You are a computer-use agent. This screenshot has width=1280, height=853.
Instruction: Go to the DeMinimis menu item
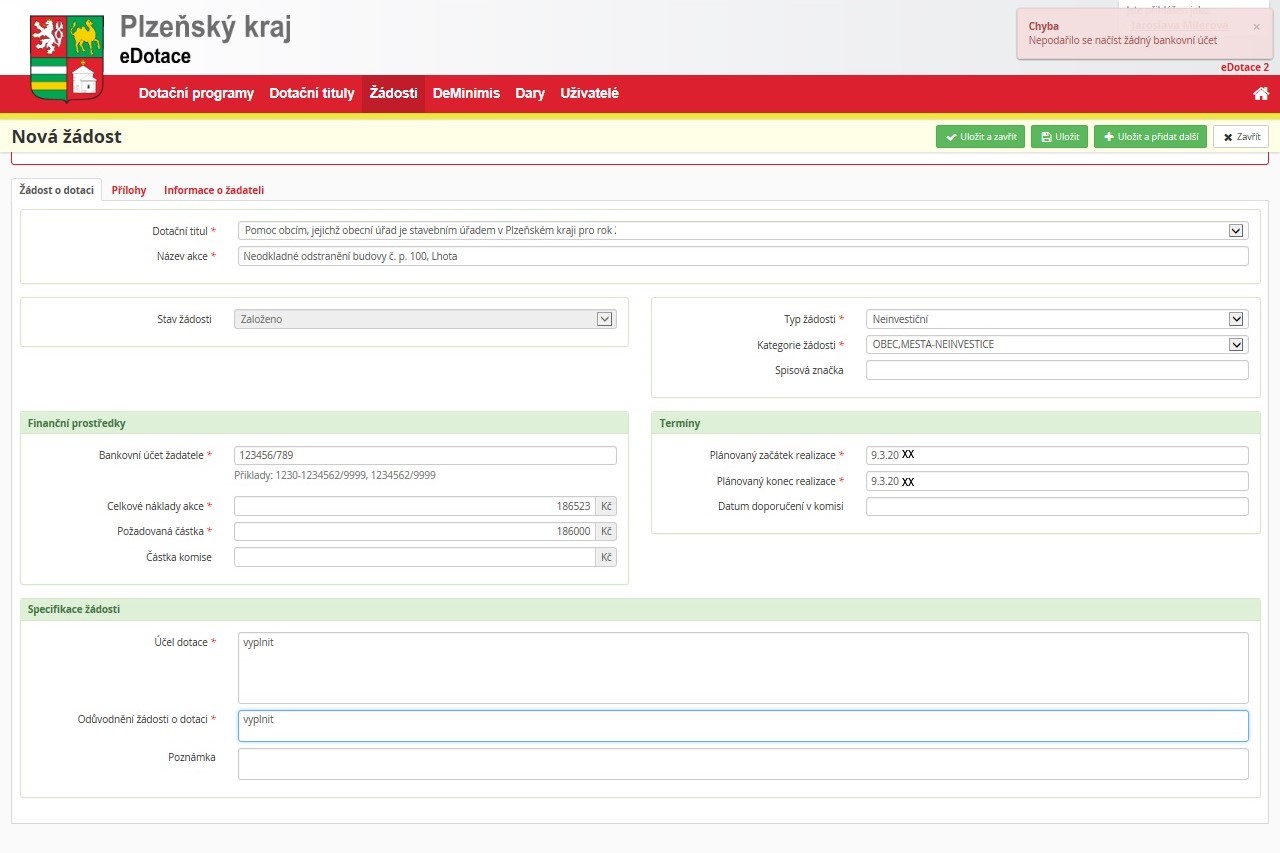point(466,93)
